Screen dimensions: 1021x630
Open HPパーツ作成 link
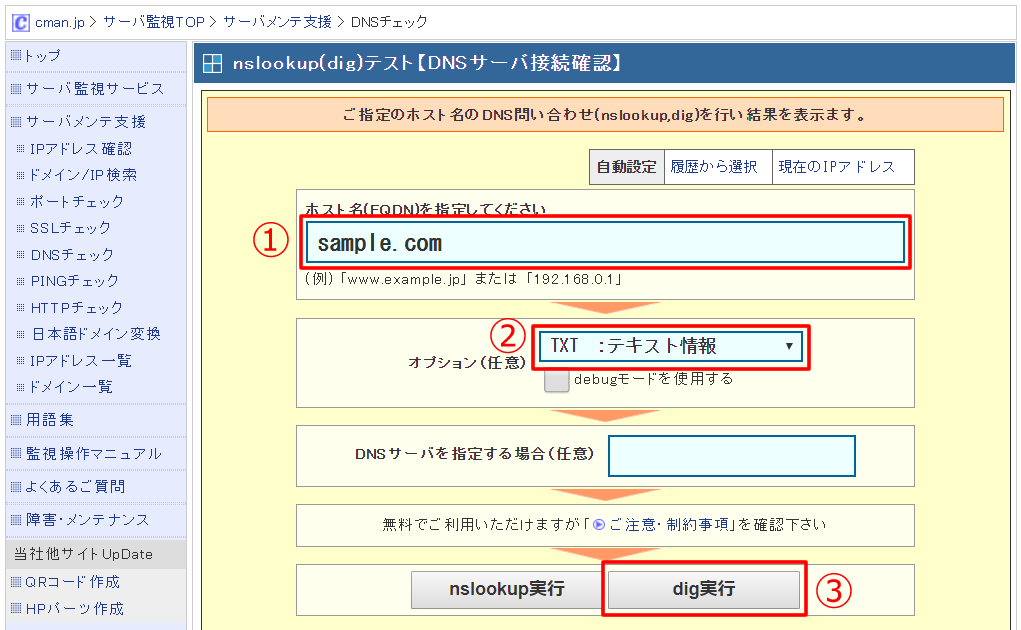[x=74, y=609]
